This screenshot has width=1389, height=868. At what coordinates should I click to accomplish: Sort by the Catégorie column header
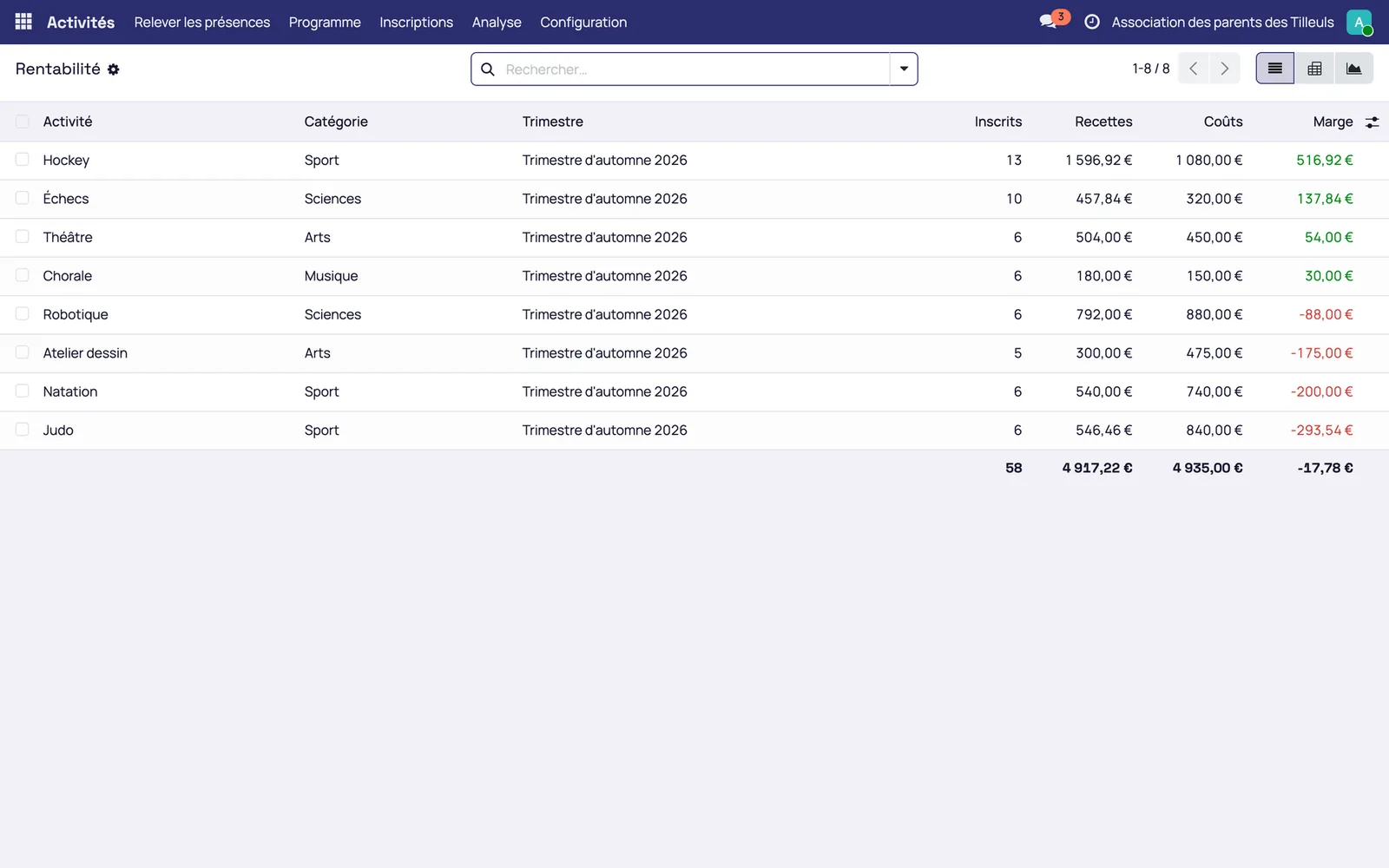click(336, 122)
